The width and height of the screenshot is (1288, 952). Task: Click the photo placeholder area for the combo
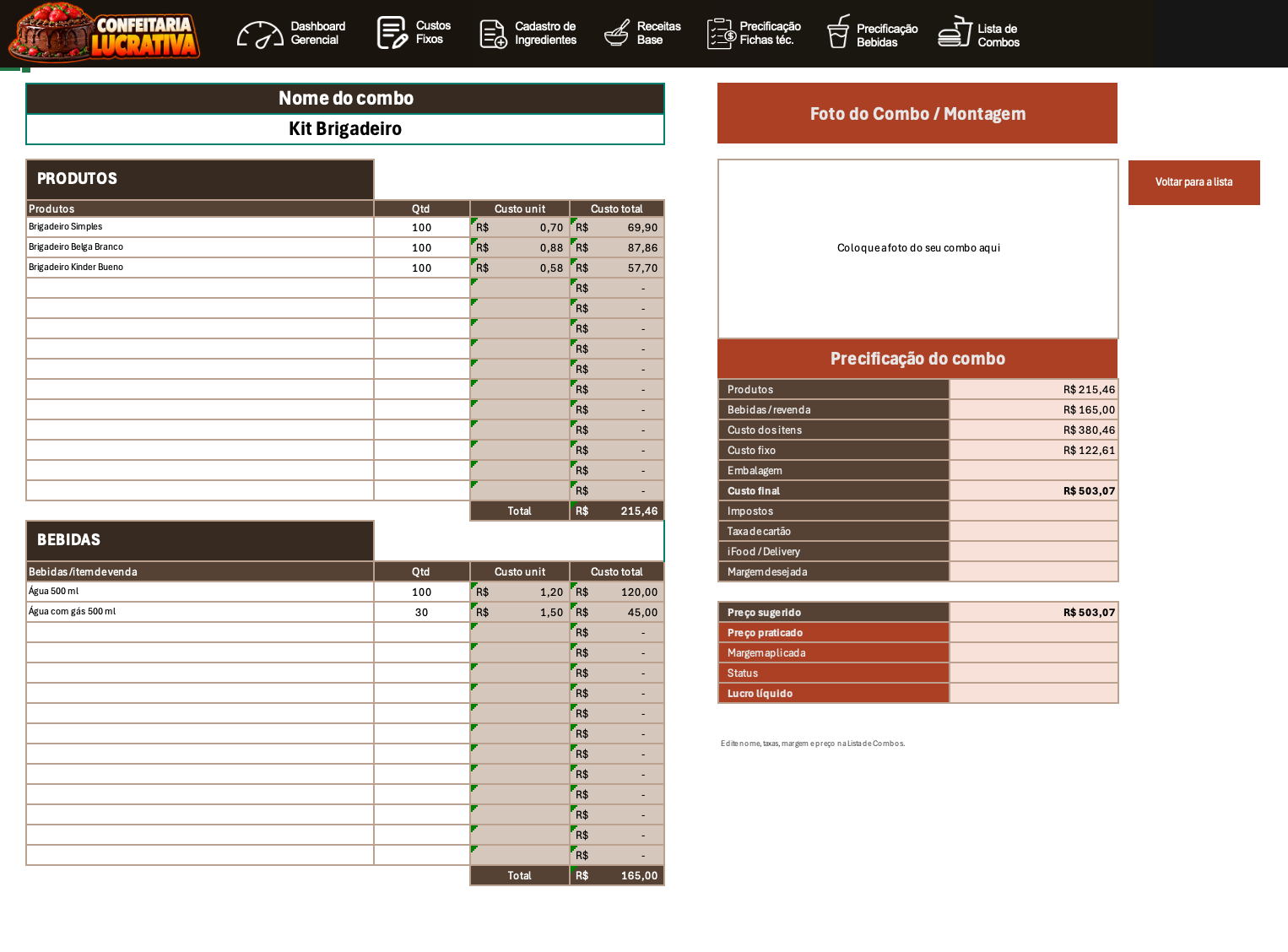coord(918,249)
